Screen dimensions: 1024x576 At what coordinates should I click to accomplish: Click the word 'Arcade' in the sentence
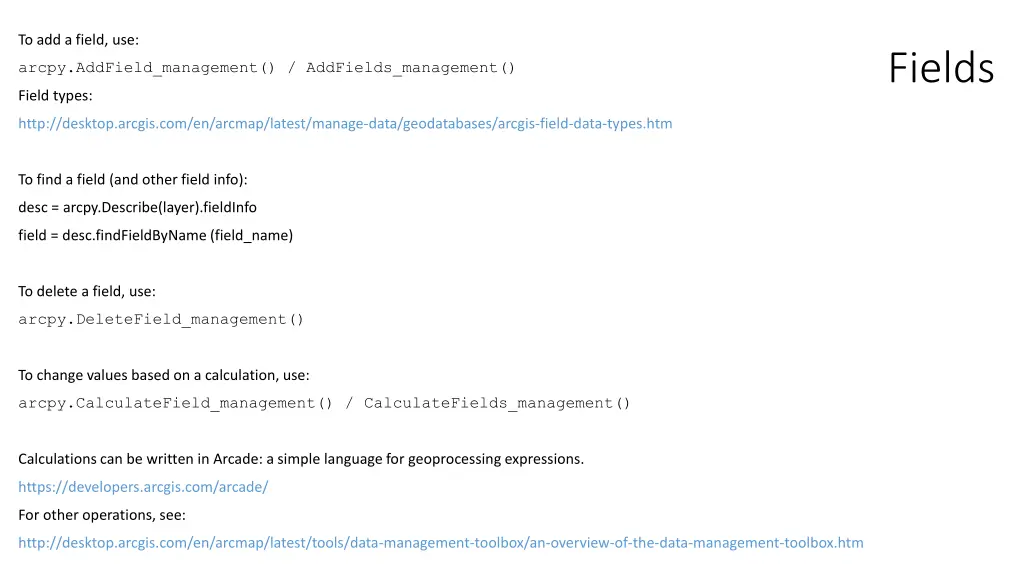[238, 459]
